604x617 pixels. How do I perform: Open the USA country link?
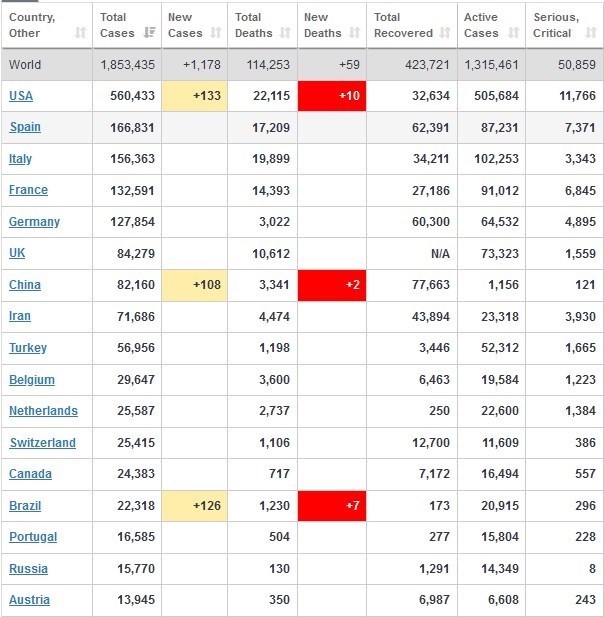[20, 96]
